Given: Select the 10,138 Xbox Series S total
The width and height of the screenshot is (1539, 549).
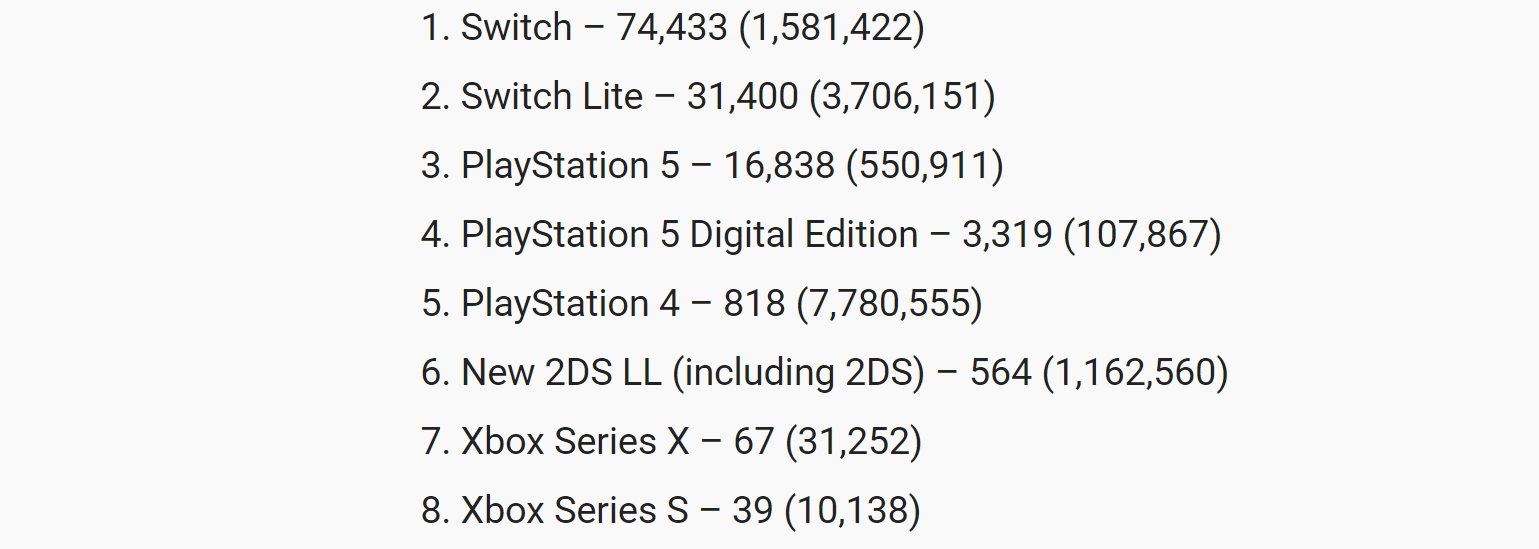Looking at the screenshot, I should tap(852, 511).
